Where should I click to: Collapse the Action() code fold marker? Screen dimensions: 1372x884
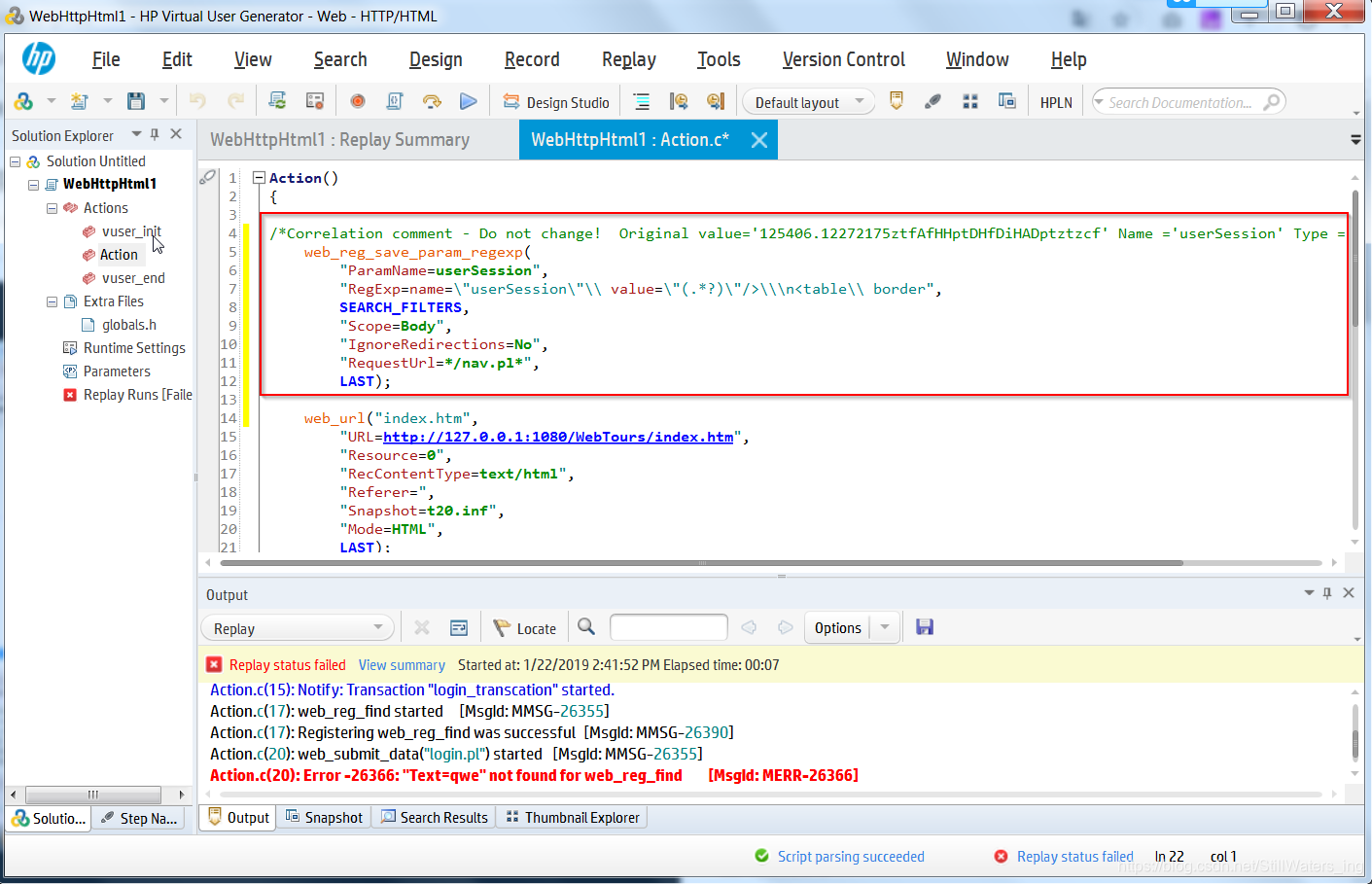[x=259, y=178]
